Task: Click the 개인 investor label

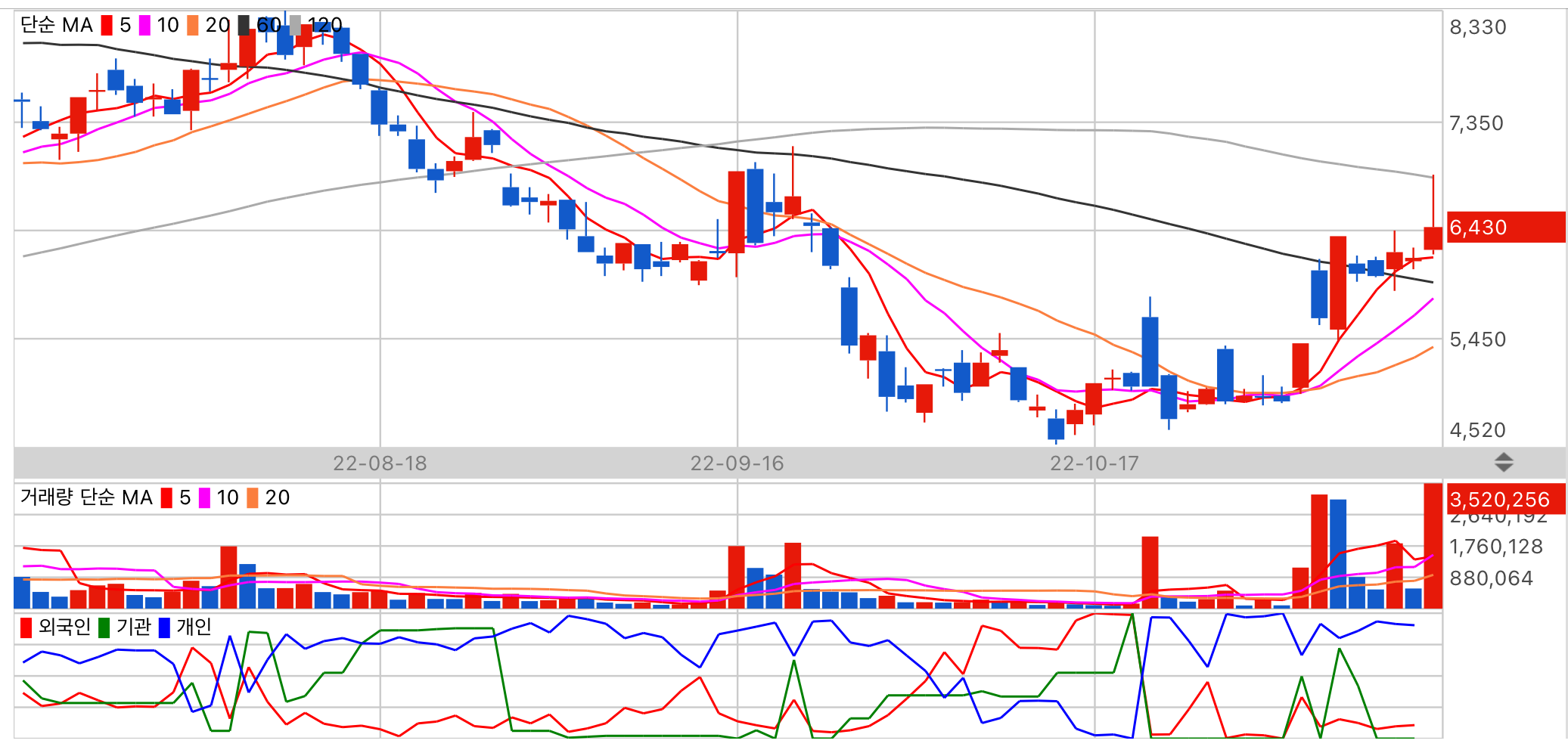Action: 194,627
